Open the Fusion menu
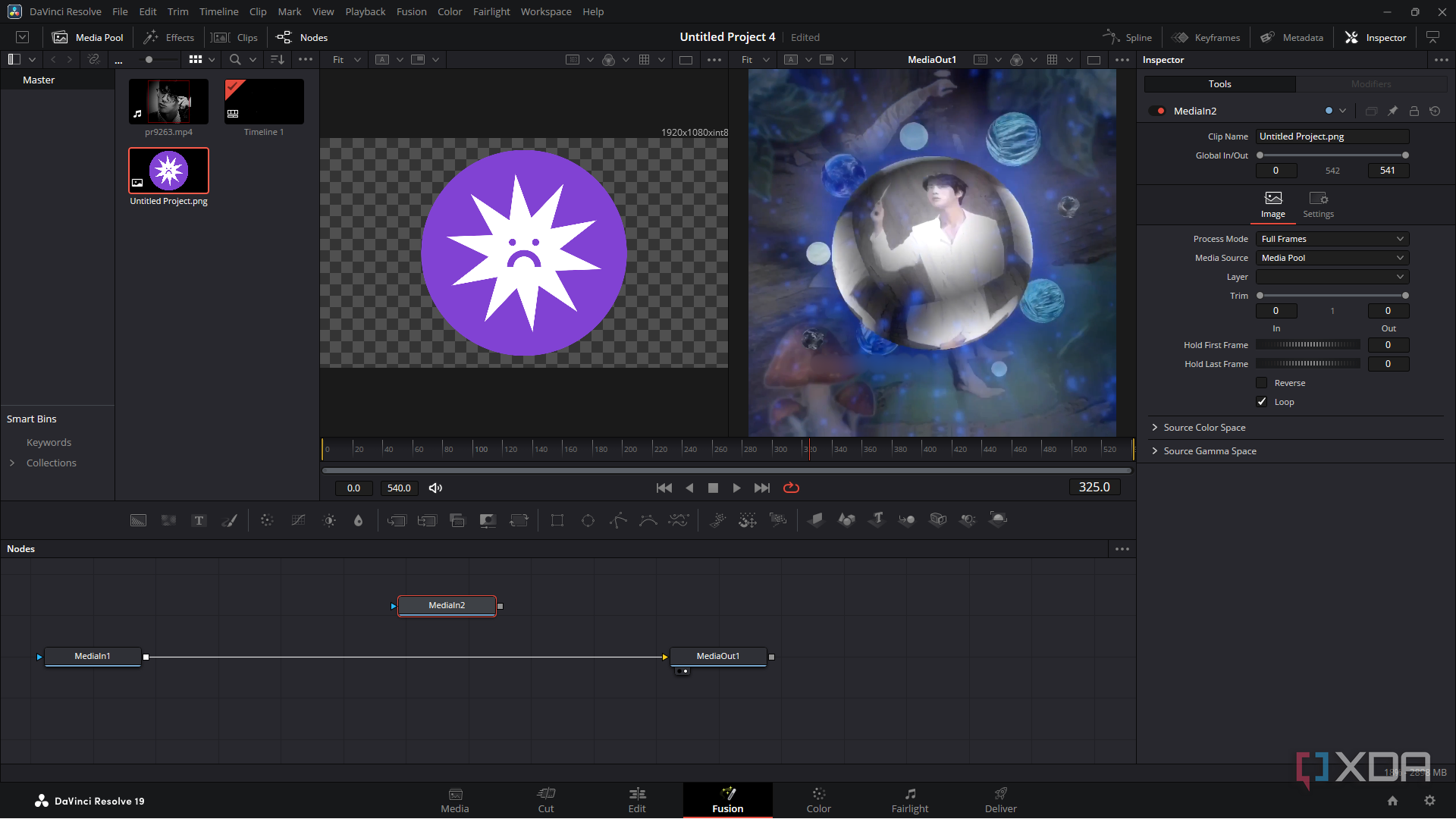 pyautogui.click(x=411, y=11)
